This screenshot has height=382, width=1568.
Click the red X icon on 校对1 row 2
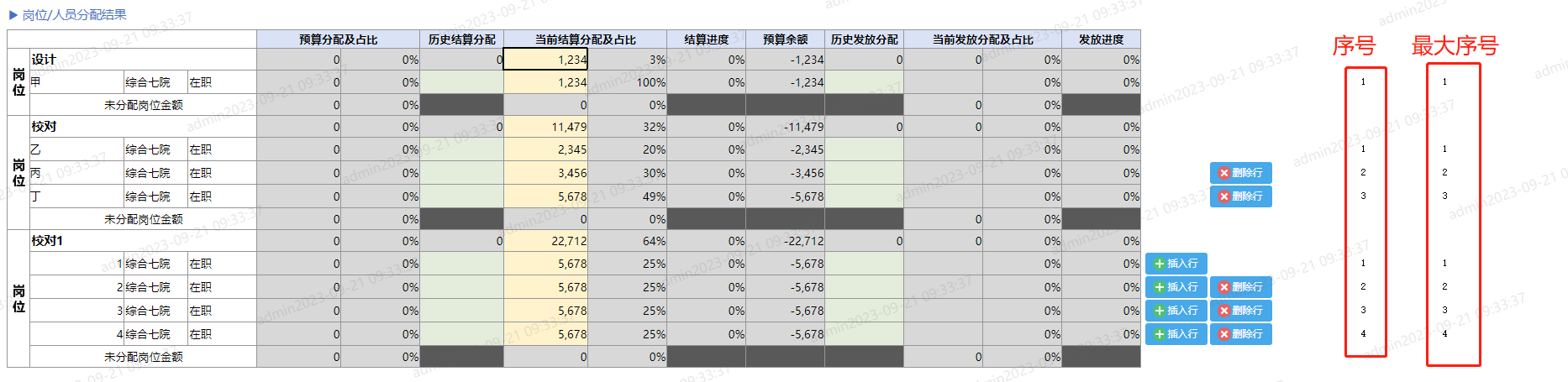1224,287
